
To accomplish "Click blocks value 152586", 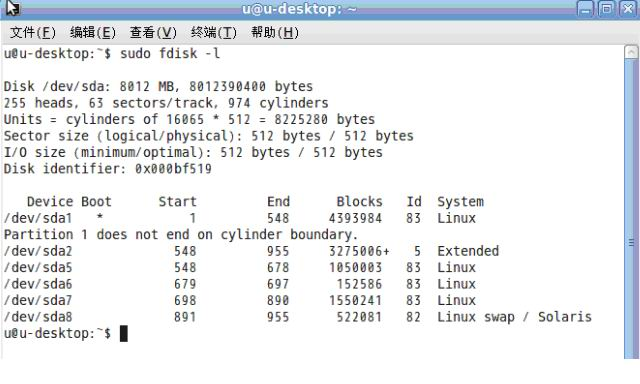I will point(359,284).
